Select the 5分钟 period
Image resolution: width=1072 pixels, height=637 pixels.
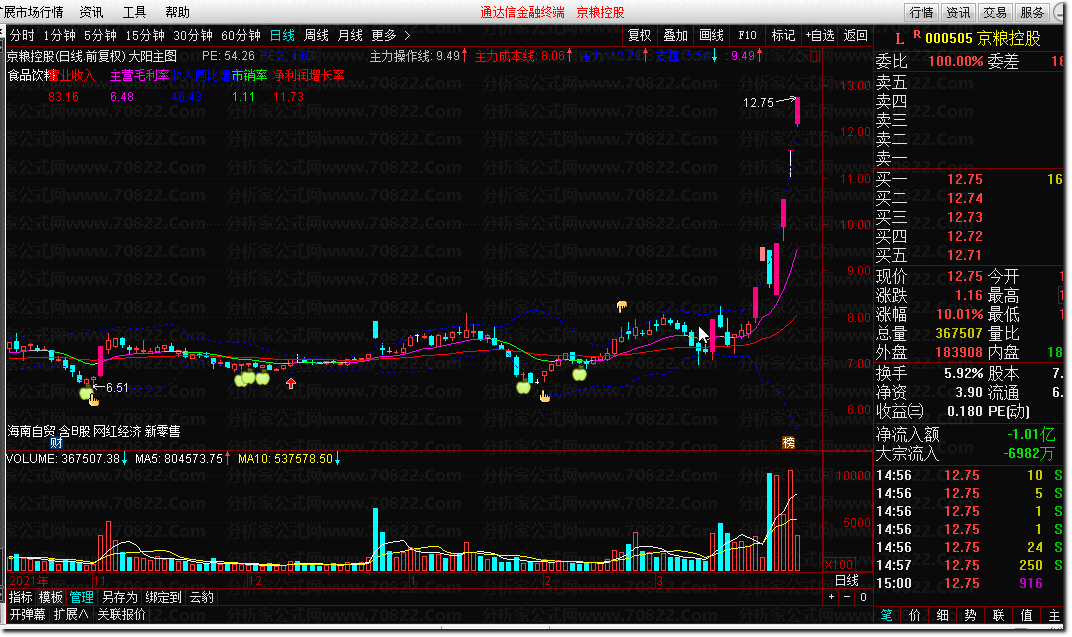[x=100, y=36]
